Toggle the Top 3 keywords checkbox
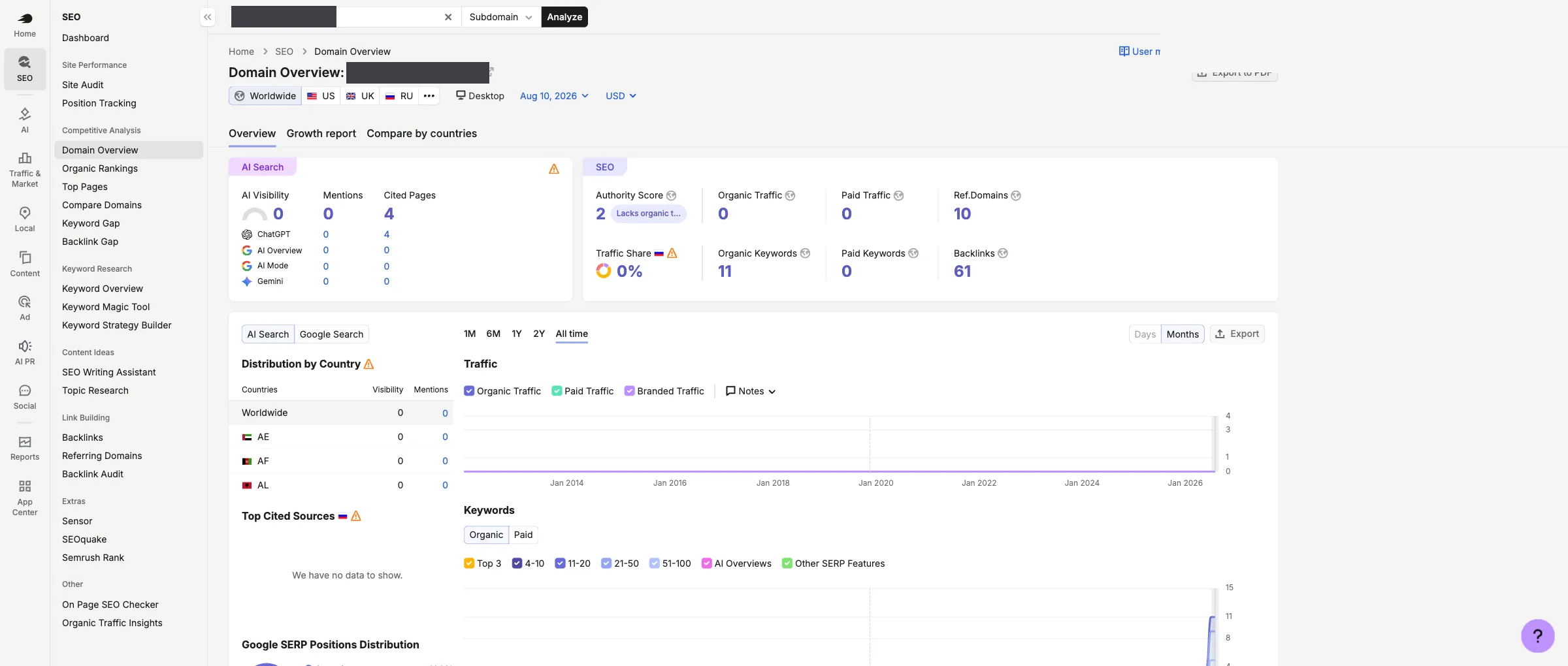This screenshot has height=666, width=1568. point(469,563)
